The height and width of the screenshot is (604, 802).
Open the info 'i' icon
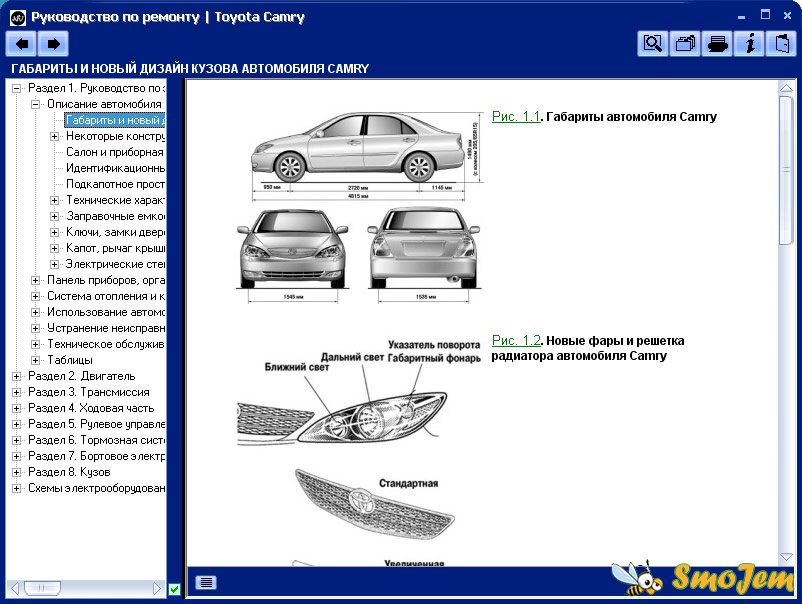point(749,43)
